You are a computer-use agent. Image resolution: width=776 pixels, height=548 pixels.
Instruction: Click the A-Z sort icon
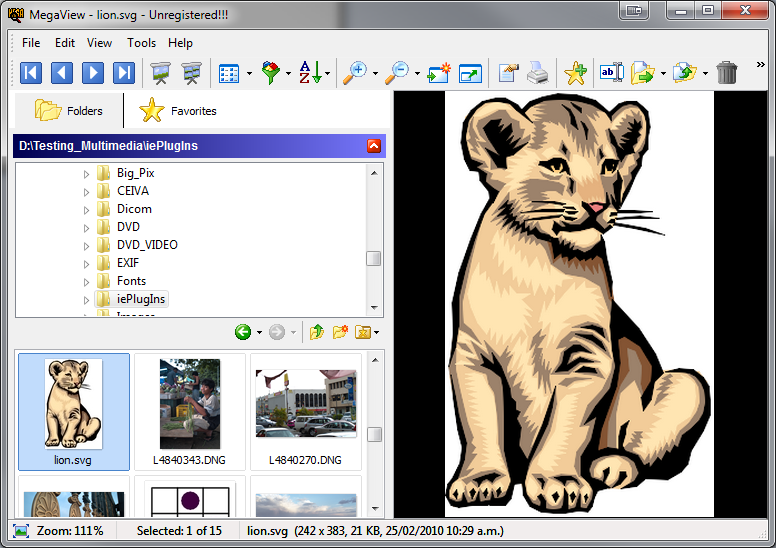tap(310, 73)
